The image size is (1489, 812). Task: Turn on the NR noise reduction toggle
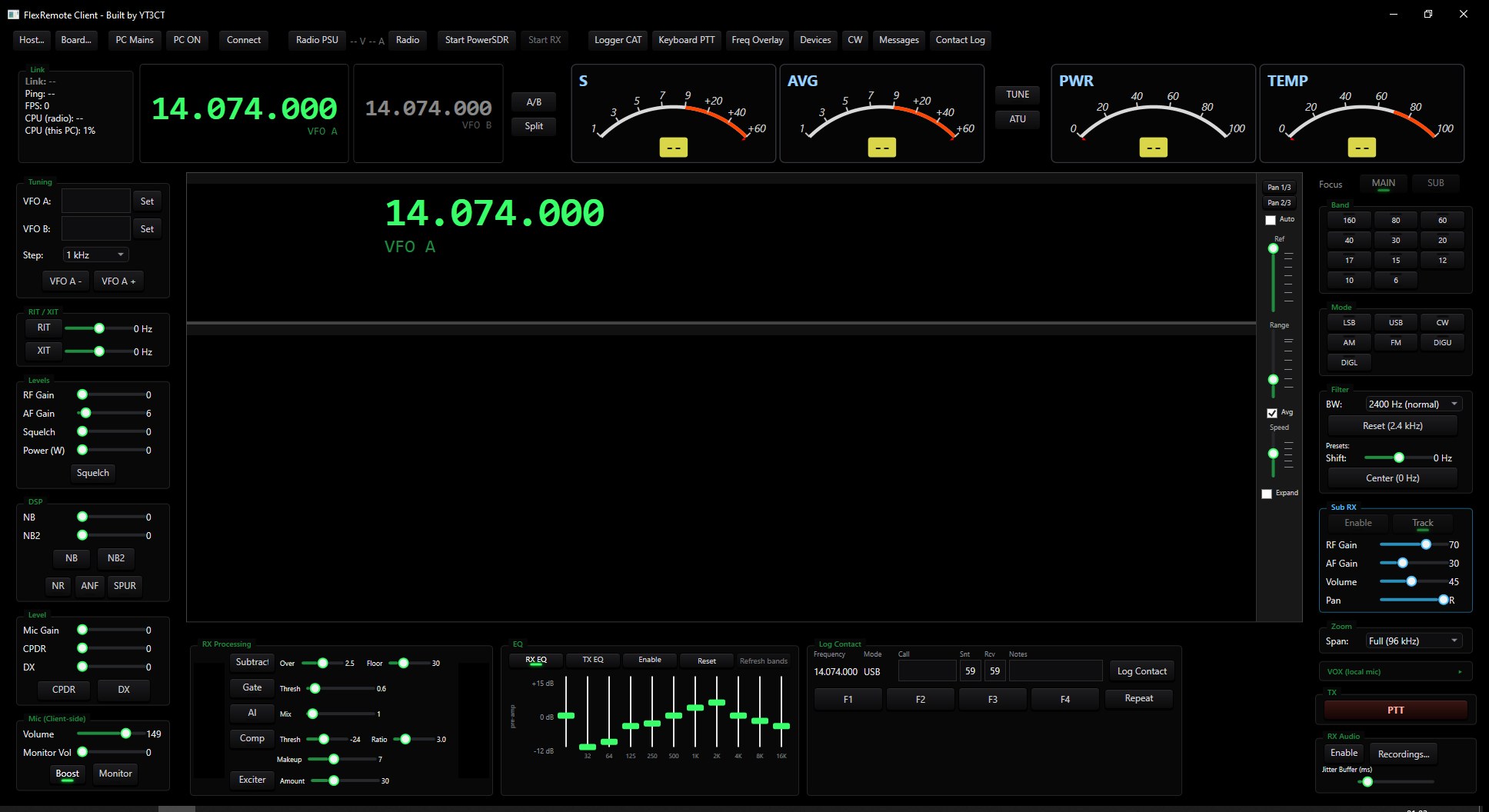[58, 586]
